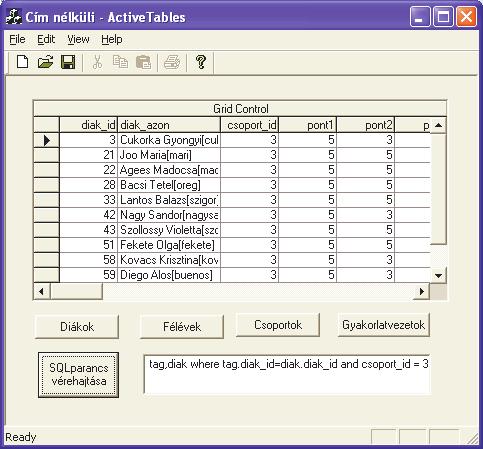
Task: Click the Fekete Olga[fekete] cell
Action: (169, 245)
